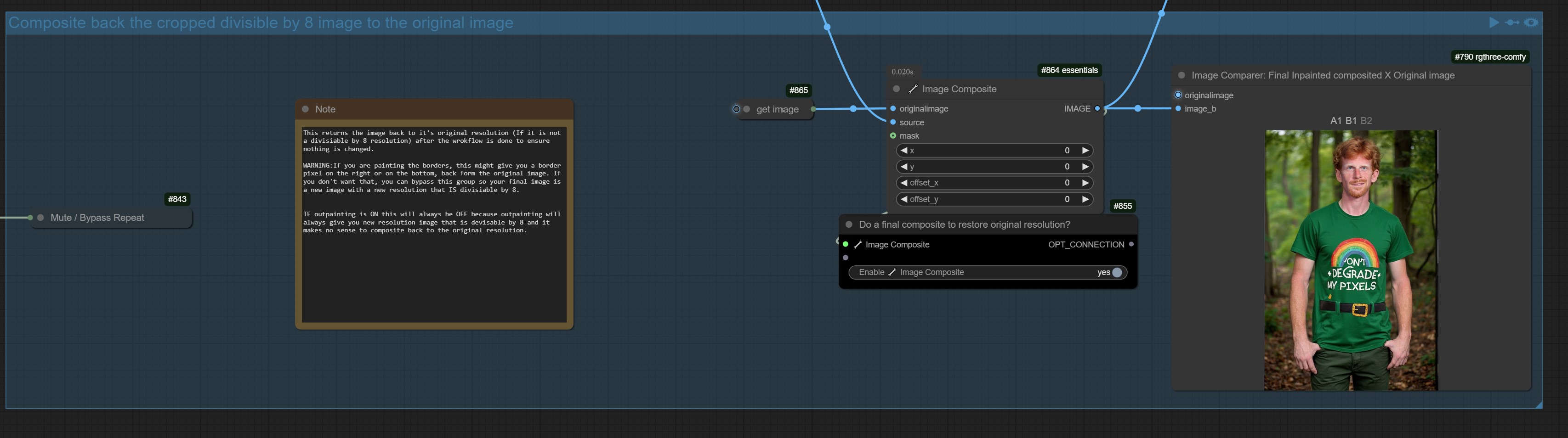Image resolution: width=1568 pixels, height=438 pixels.
Task: Collapse the Note node via its title dot
Action: pos(306,109)
